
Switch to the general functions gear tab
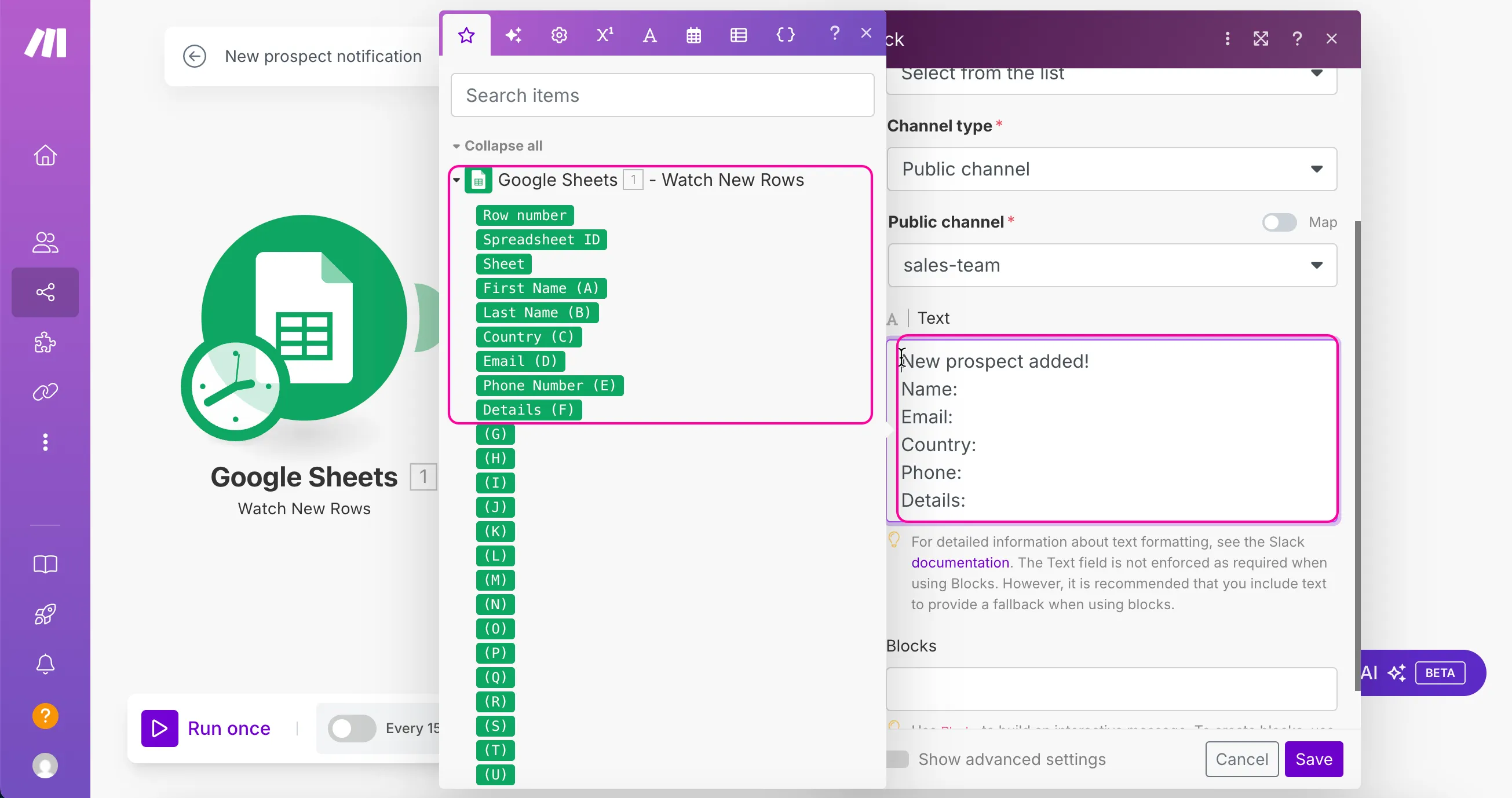[x=559, y=35]
